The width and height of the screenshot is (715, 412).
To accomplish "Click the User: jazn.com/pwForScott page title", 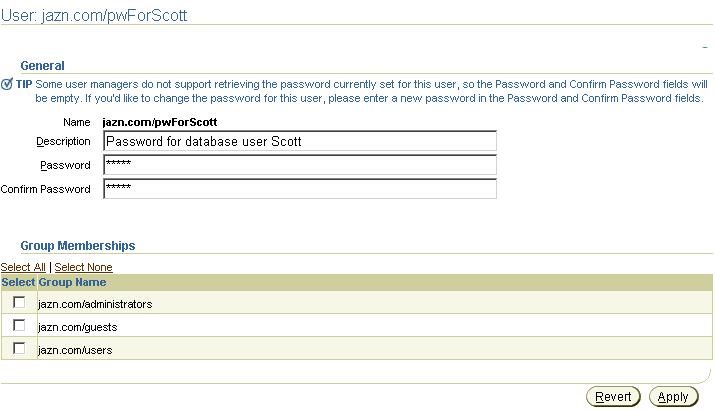I will pyautogui.click(x=94, y=15).
